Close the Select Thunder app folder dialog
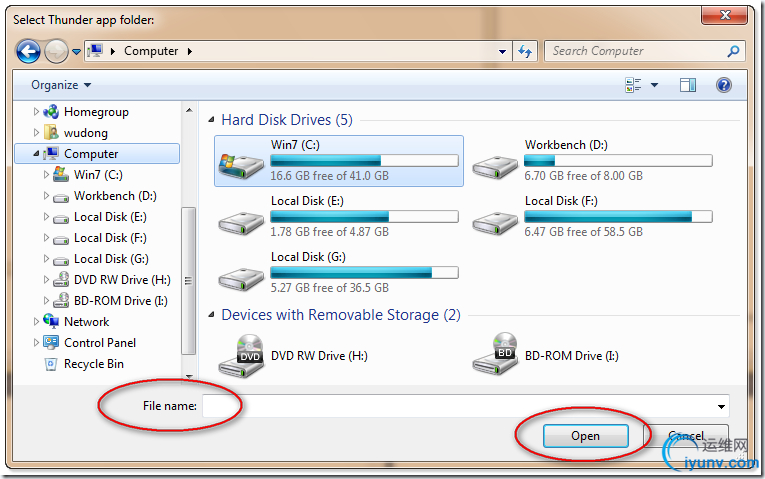The width and height of the screenshot is (765, 479). [x=725, y=15]
